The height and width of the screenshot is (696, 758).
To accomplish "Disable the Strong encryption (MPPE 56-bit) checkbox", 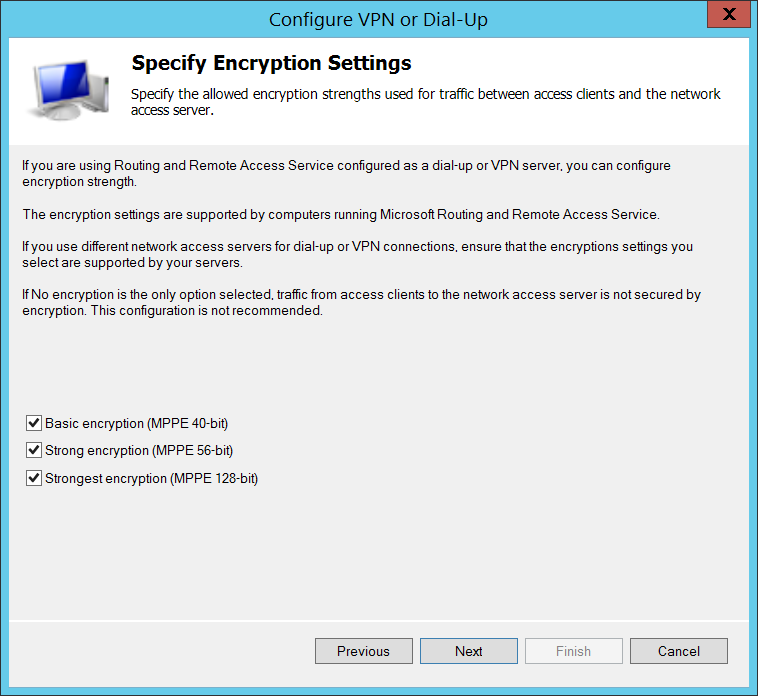I will tap(34, 450).
